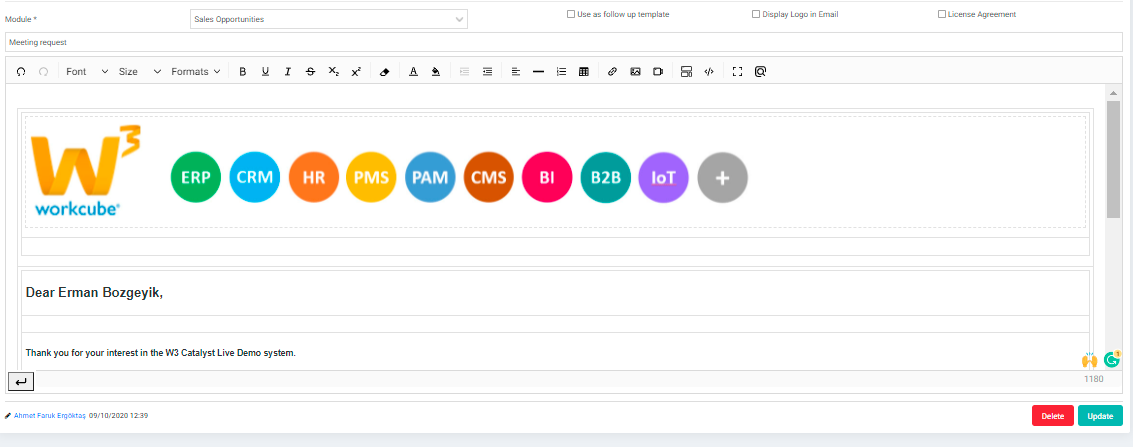Click the blue CRM circle
1133x447 pixels.
(x=254, y=177)
